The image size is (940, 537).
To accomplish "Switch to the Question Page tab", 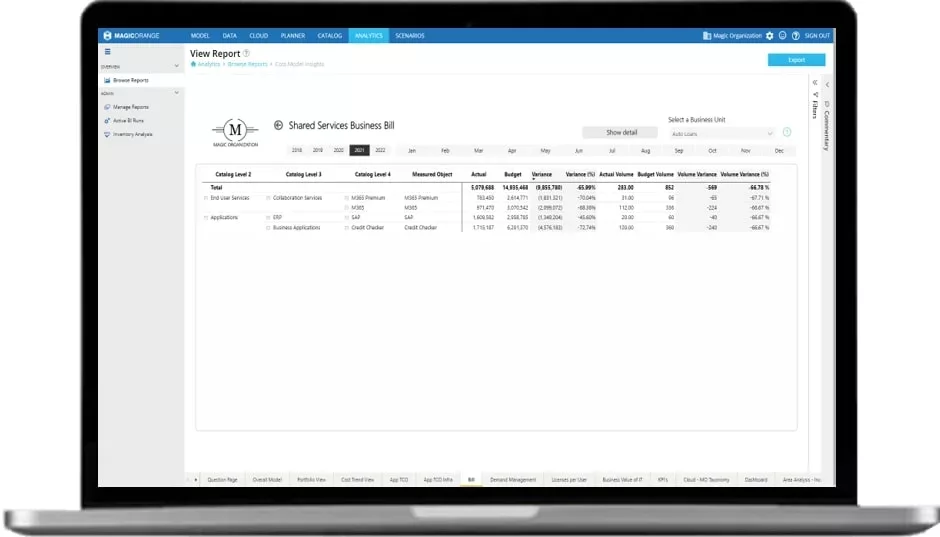I will pyautogui.click(x=222, y=480).
